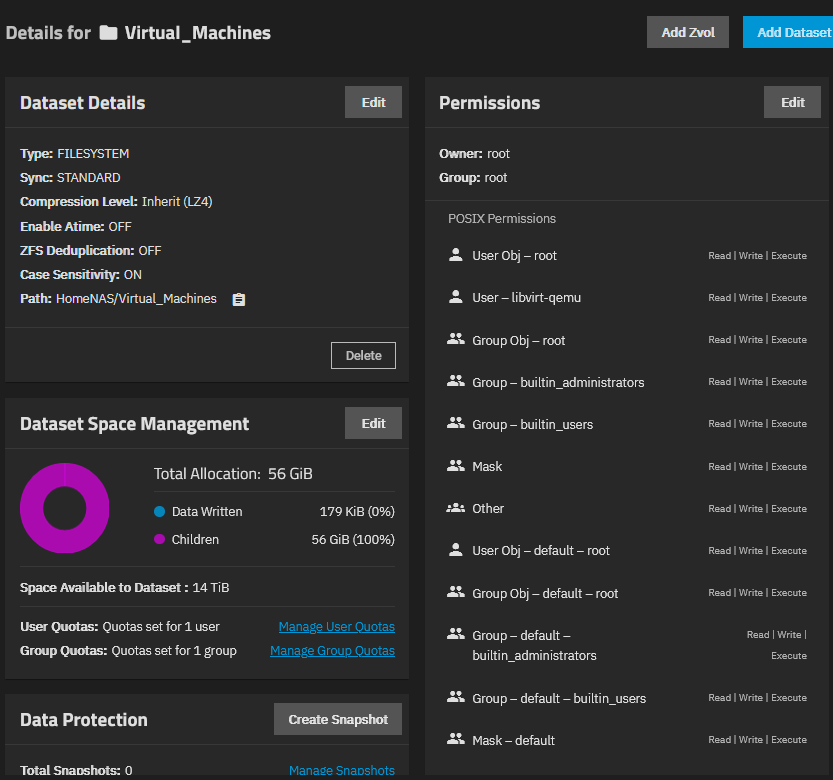Click the 179 KiB (0%) value

357,512
